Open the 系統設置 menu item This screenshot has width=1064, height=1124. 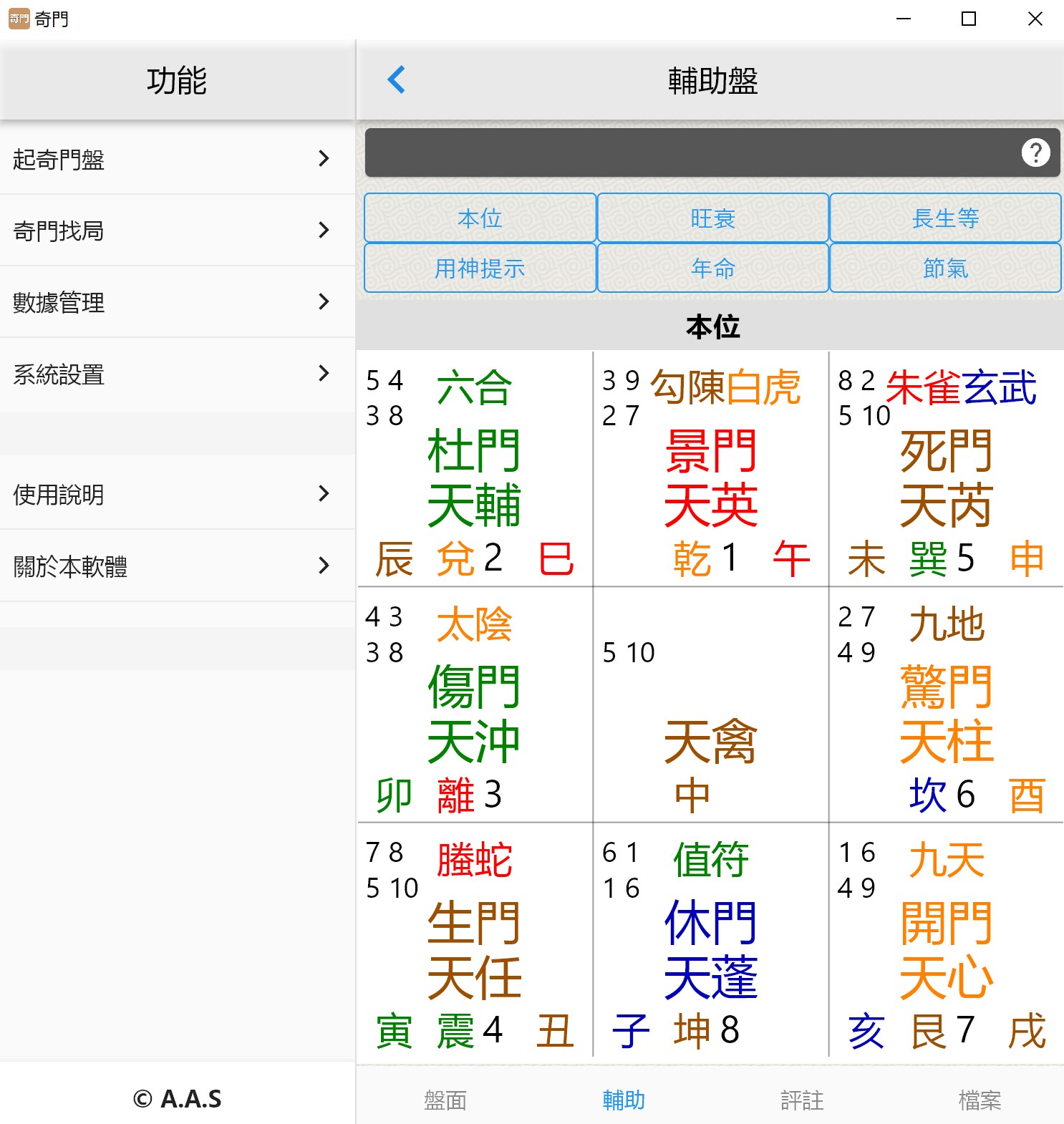pos(178,373)
